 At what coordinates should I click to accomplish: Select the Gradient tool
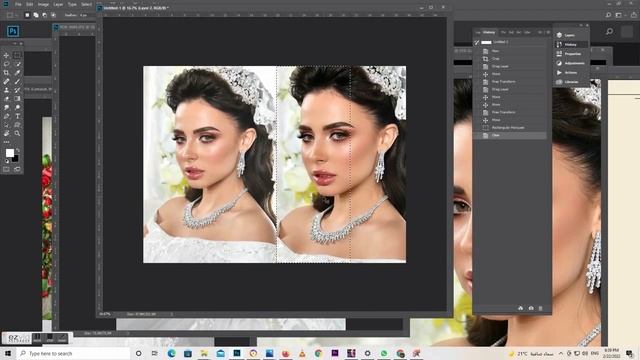(x=17, y=99)
